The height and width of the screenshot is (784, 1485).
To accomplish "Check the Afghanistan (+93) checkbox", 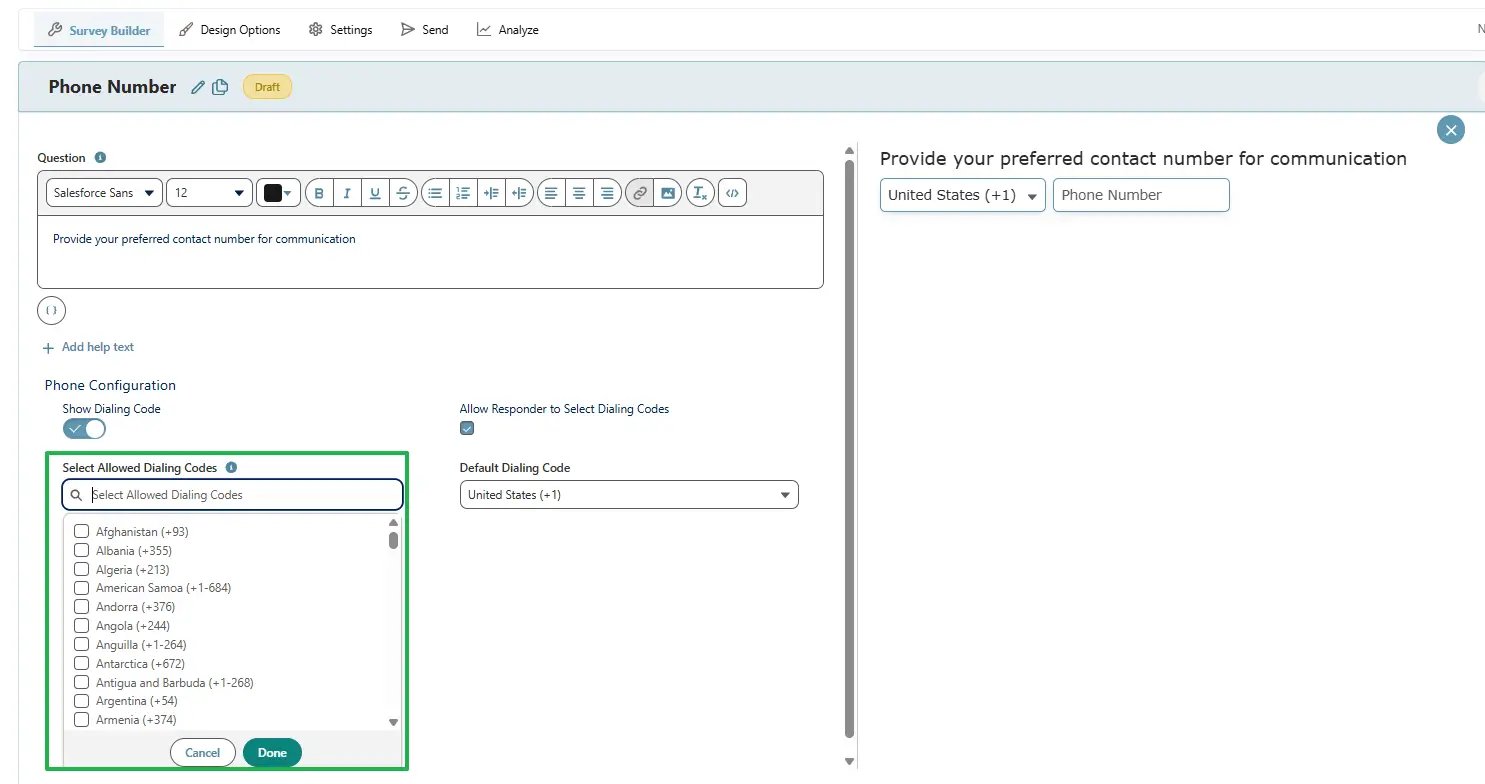I will pos(82,531).
